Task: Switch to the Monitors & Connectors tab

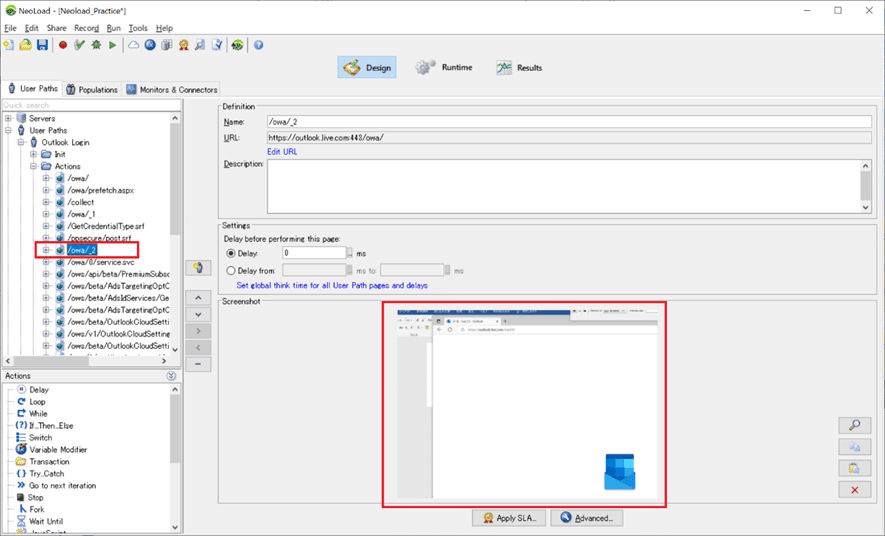Action: [172, 89]
